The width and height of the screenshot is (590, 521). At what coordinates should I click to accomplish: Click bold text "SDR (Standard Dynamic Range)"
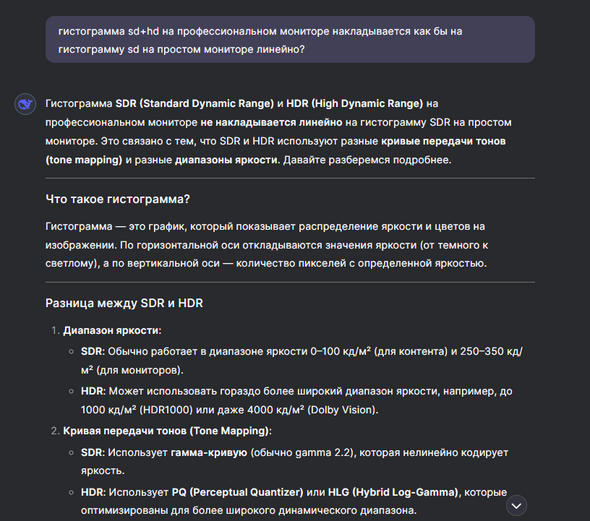pyautogui.click(x=195, y=103)
